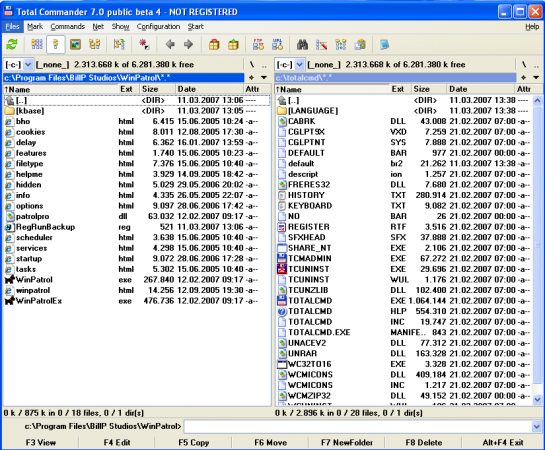Click the thumbnail picture view toolbar icon

tap(75, 44)
